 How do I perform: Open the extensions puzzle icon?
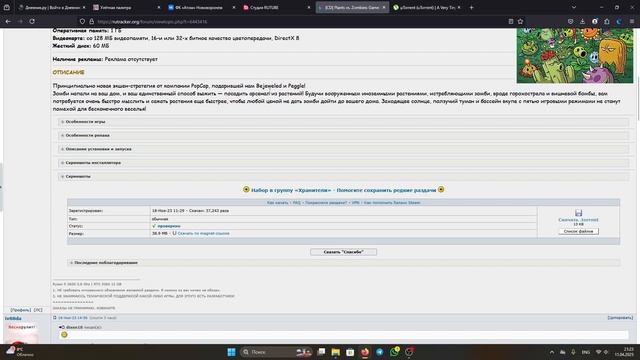(x=607, y=21)
